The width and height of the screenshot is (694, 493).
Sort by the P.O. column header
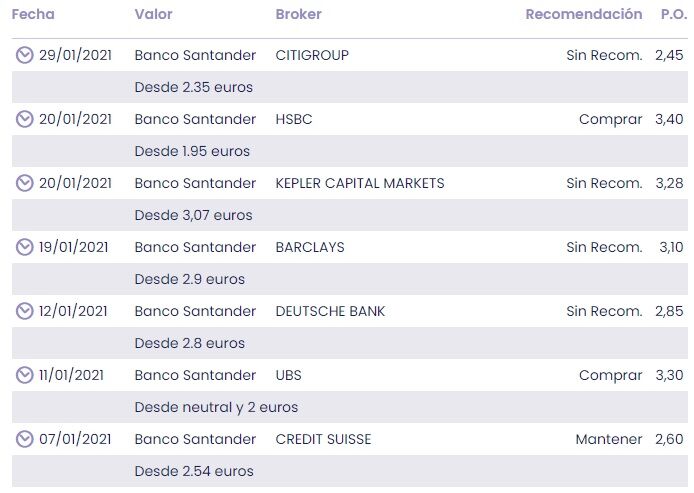click(x=673, y=14)
